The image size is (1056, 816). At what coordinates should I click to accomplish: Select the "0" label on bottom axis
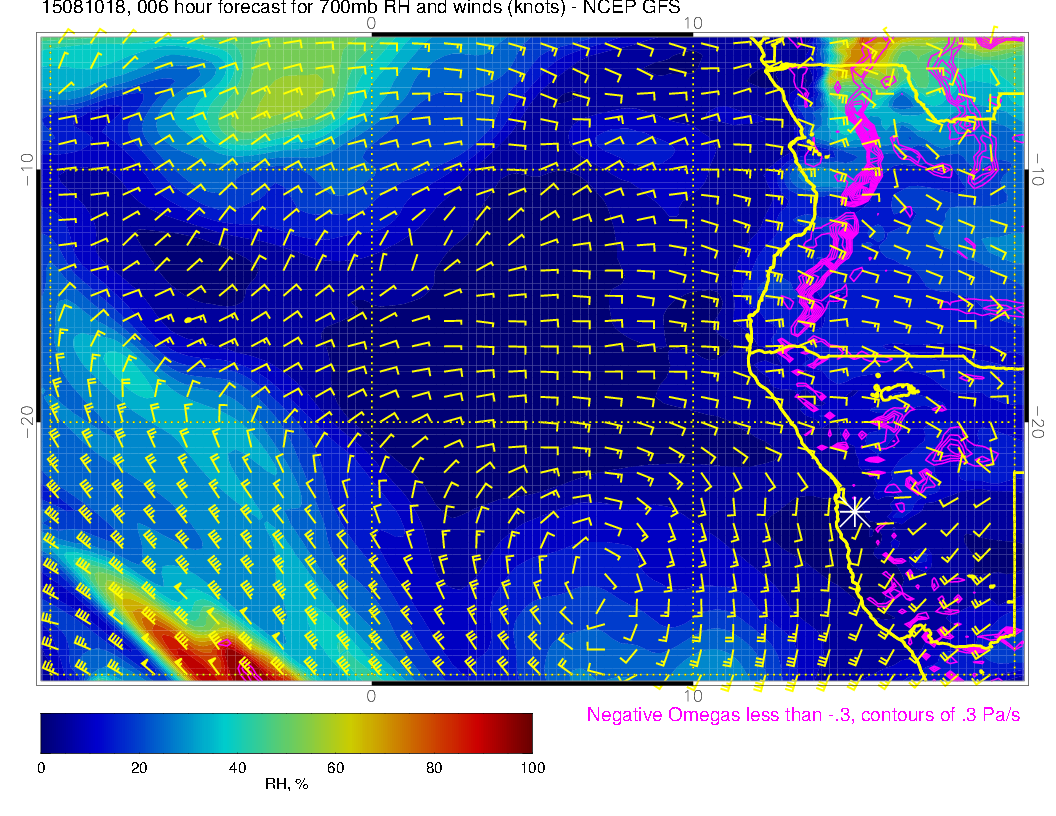(371, 696)
